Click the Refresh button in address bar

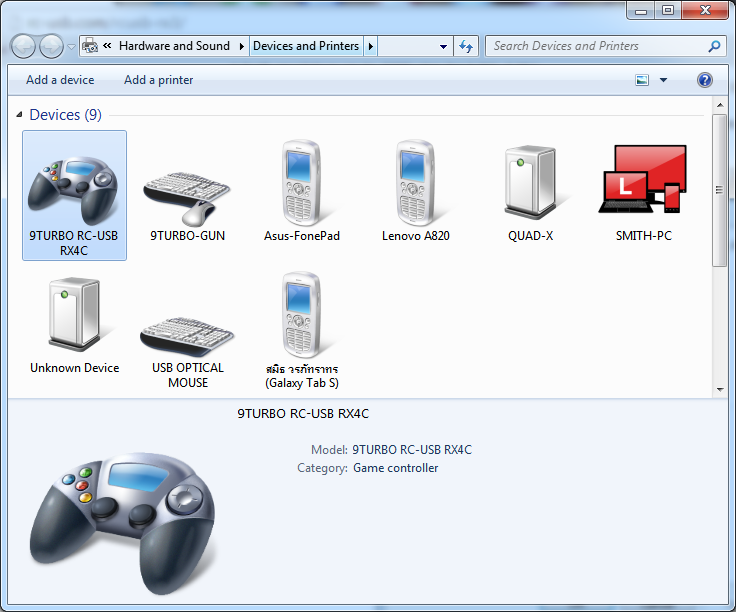(466, 46)
